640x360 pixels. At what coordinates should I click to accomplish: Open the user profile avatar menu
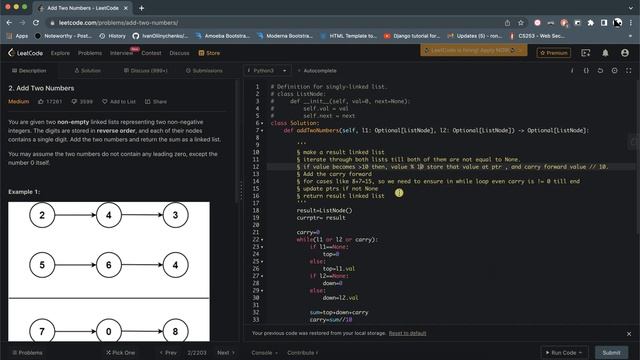click(x=624, y=53)
